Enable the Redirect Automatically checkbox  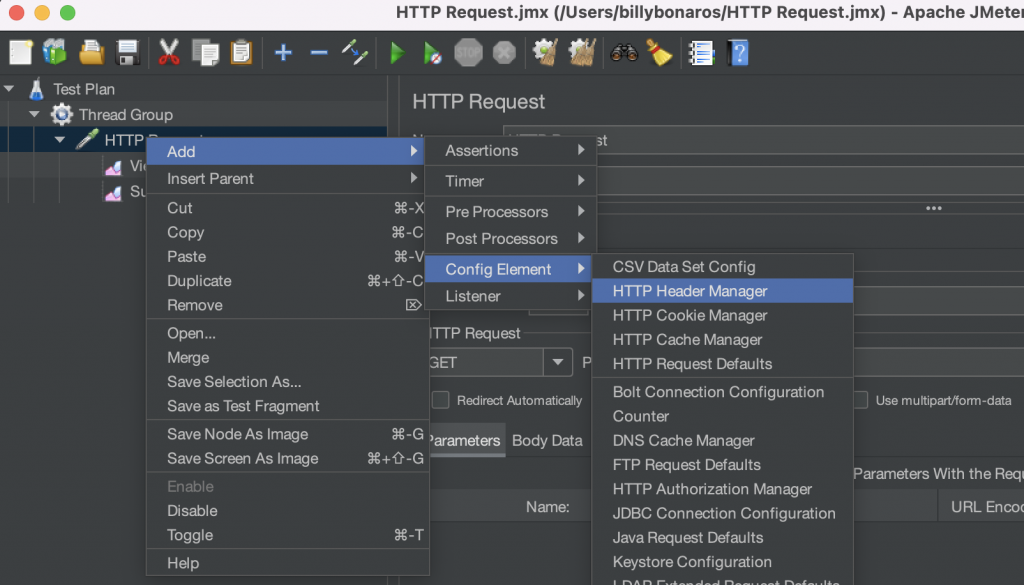(x=440, y=400)
